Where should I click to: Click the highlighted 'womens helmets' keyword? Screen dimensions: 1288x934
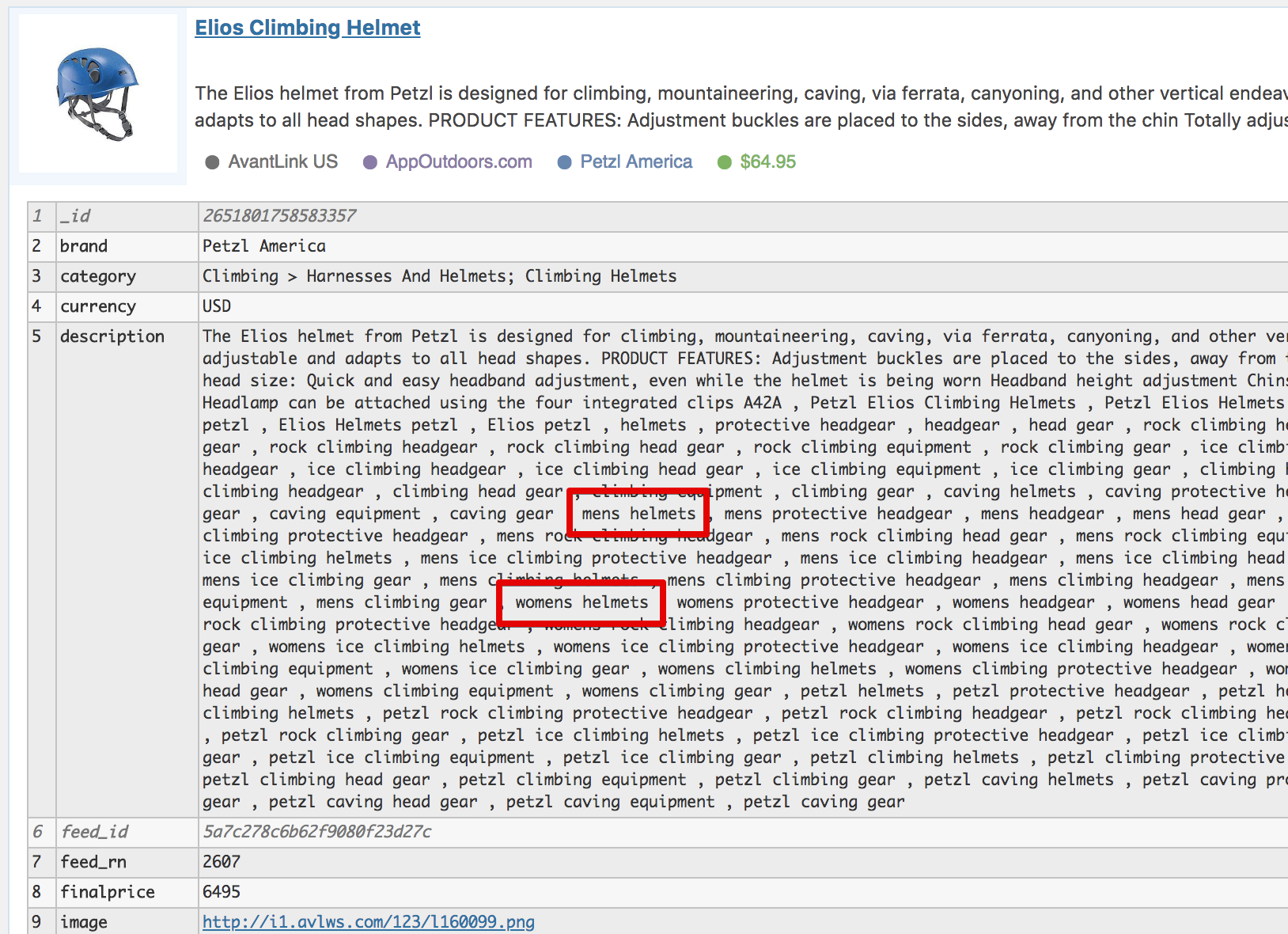pyautogui.click(x=581, y=602)
